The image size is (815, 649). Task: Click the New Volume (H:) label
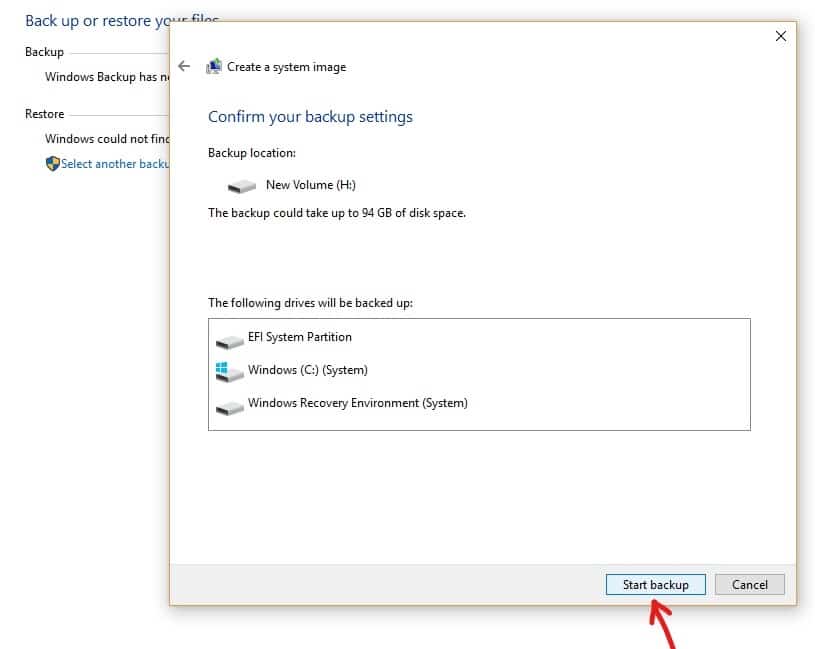311,184
